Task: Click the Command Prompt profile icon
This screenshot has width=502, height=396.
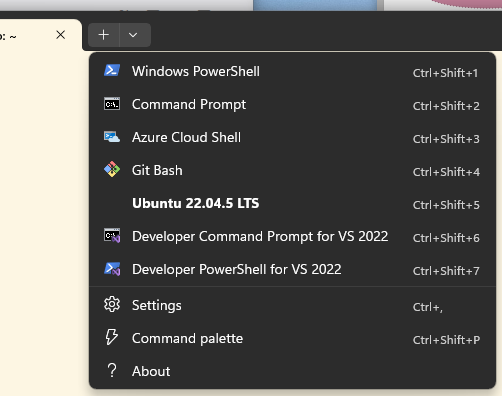Action: tap(112, 104)
